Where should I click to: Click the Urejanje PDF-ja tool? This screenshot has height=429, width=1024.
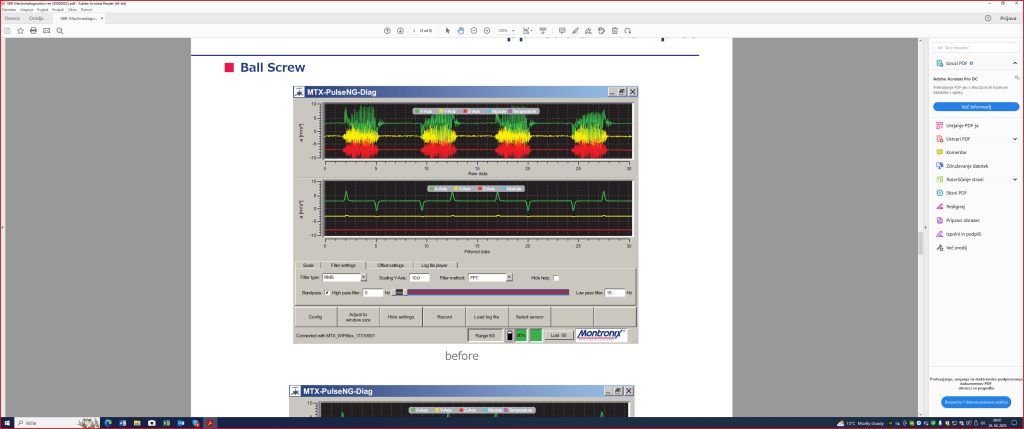pyautogui.click(x=961, y=125)
